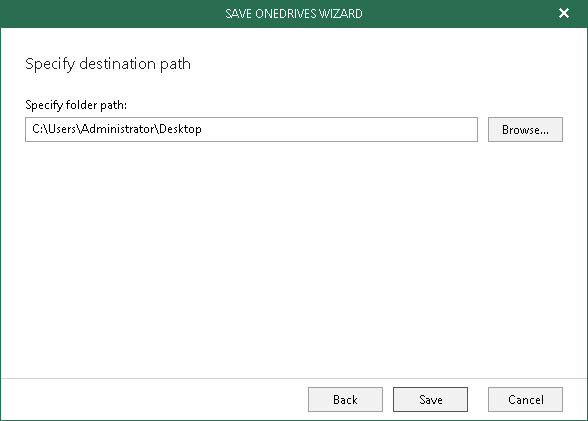Focus the folder path input field
The width and height of the screenshot is (588, 421).
(x=251, y=129)
